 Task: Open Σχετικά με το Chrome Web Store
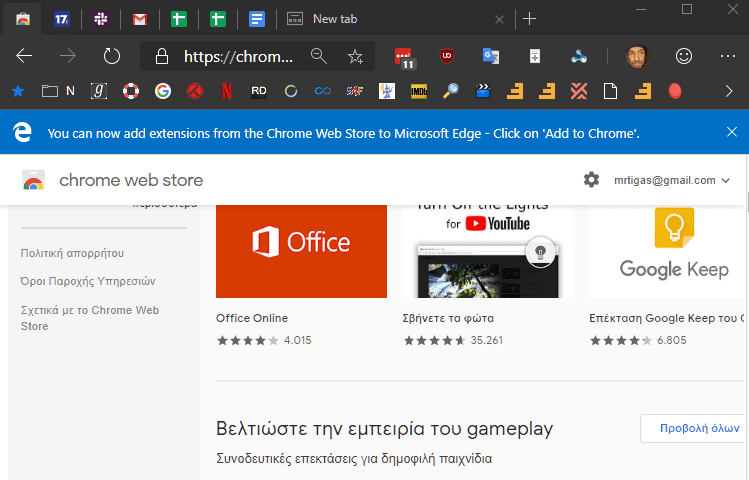[x=90, y=318]
